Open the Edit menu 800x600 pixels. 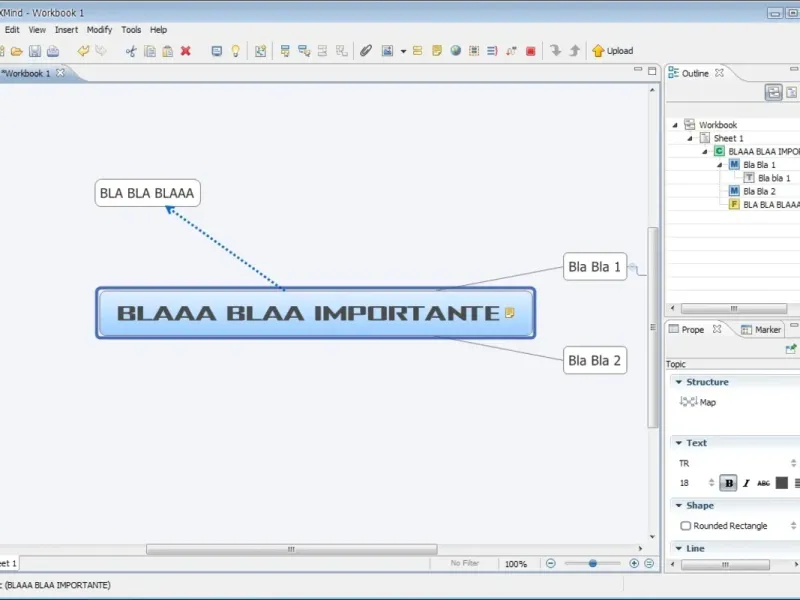[12, 30]
